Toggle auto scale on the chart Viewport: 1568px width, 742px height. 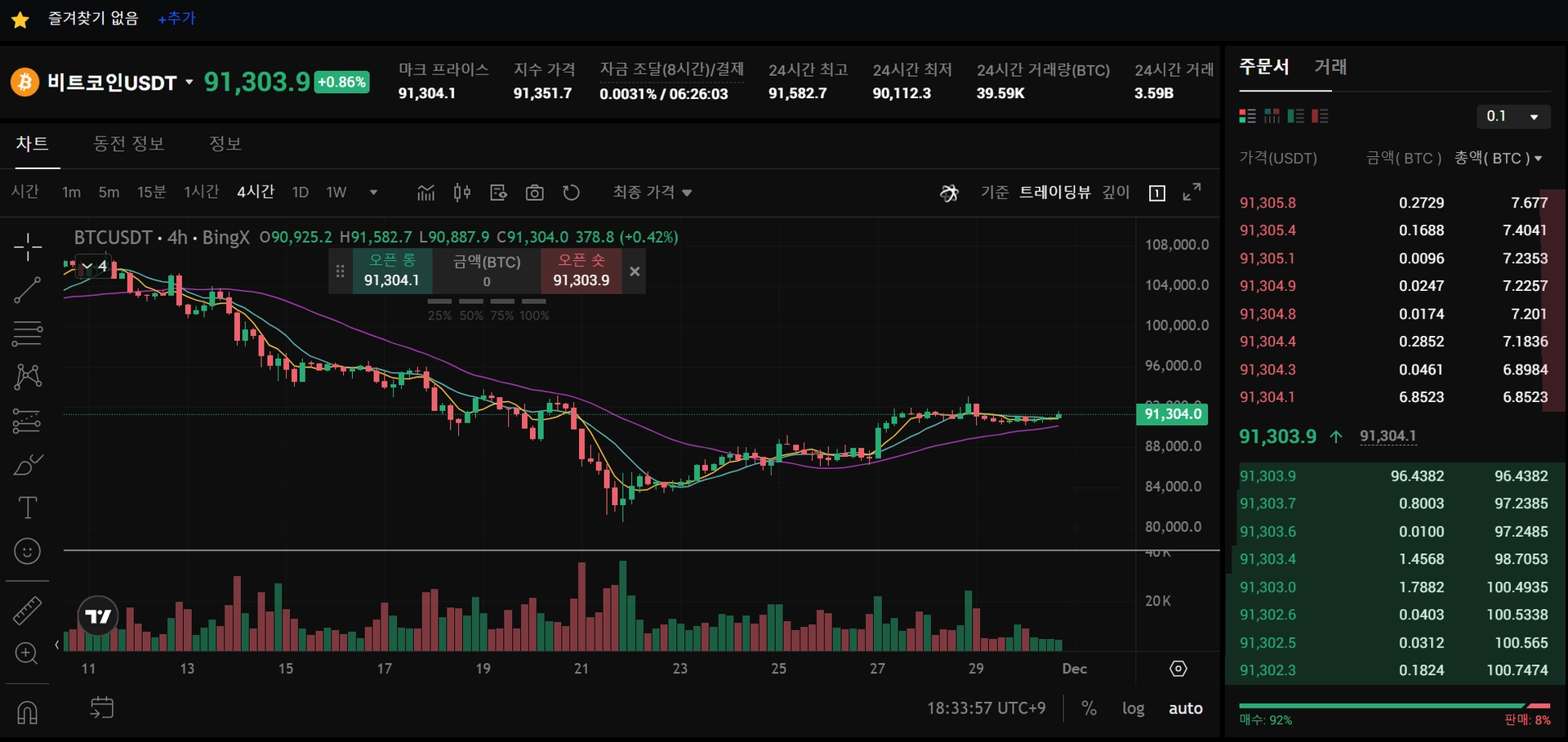point(1186,708)
